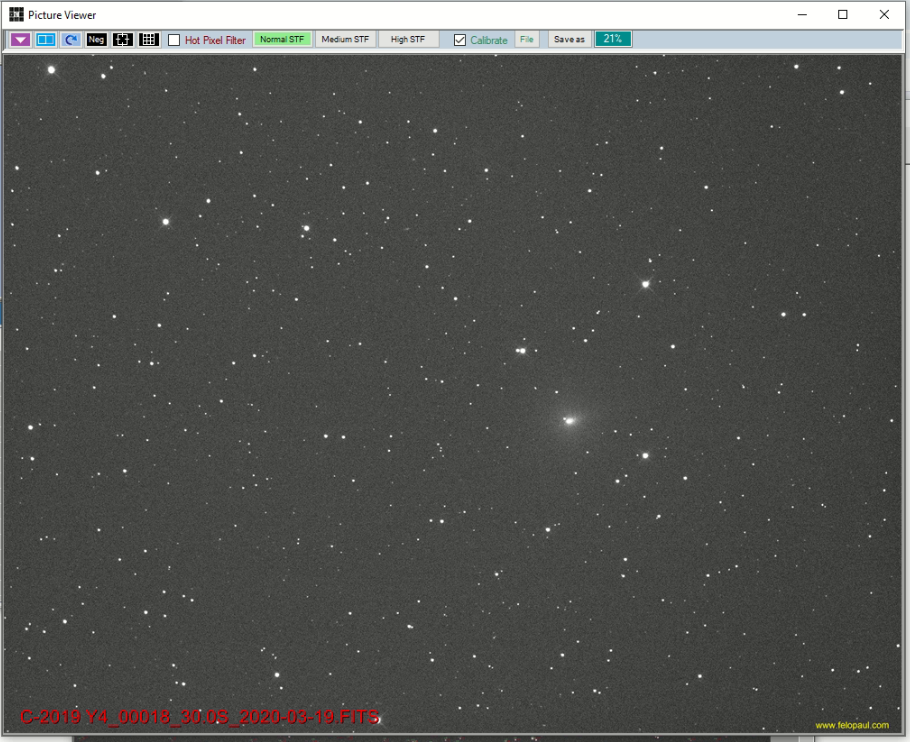Screen dimensions: 910x742
Task: Switch to Medium STF stretch
Action: coord(345,40)
